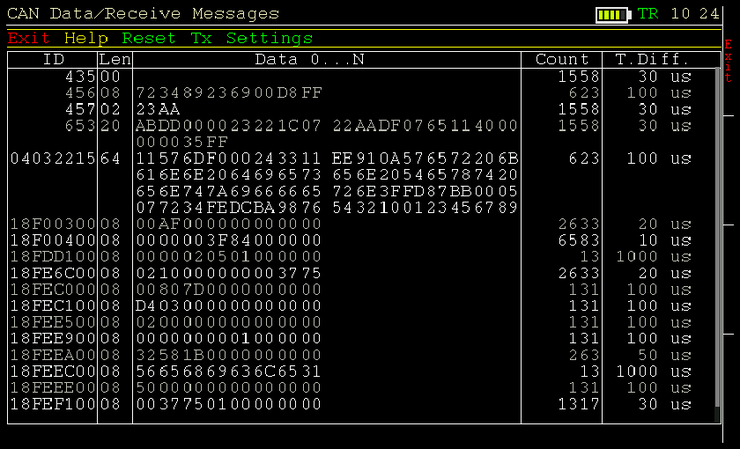
Task: Click the green TR status indicator
Action: pyautogui.click(x=648, y=14)
